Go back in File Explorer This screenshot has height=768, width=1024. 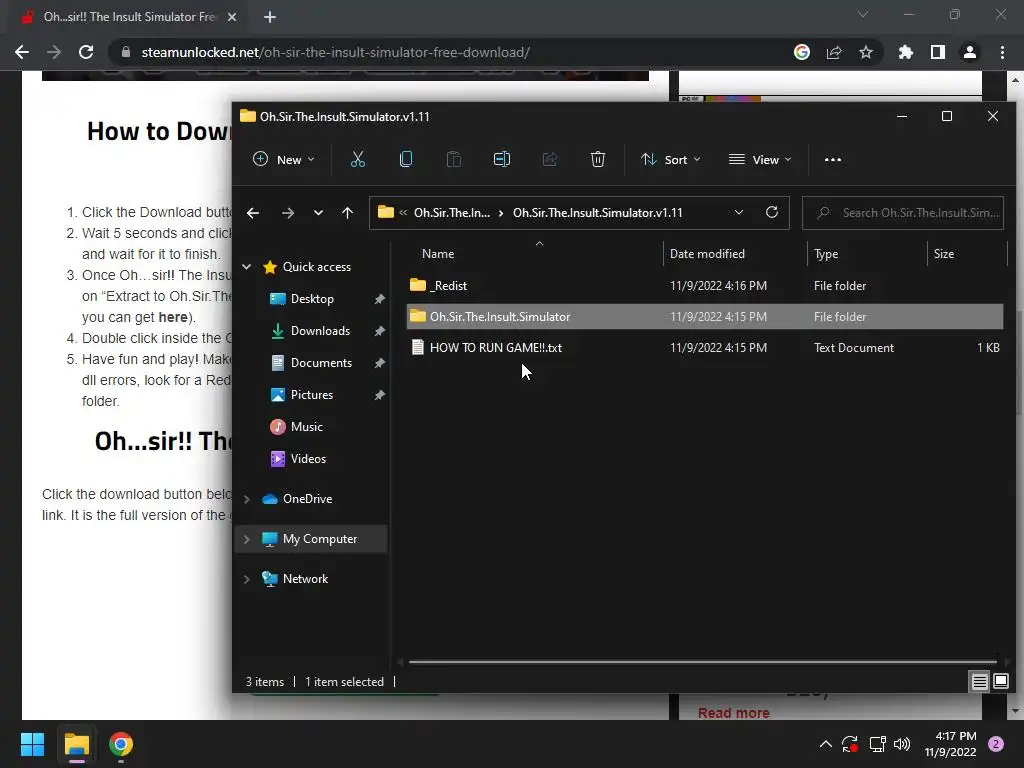[253, 213]
